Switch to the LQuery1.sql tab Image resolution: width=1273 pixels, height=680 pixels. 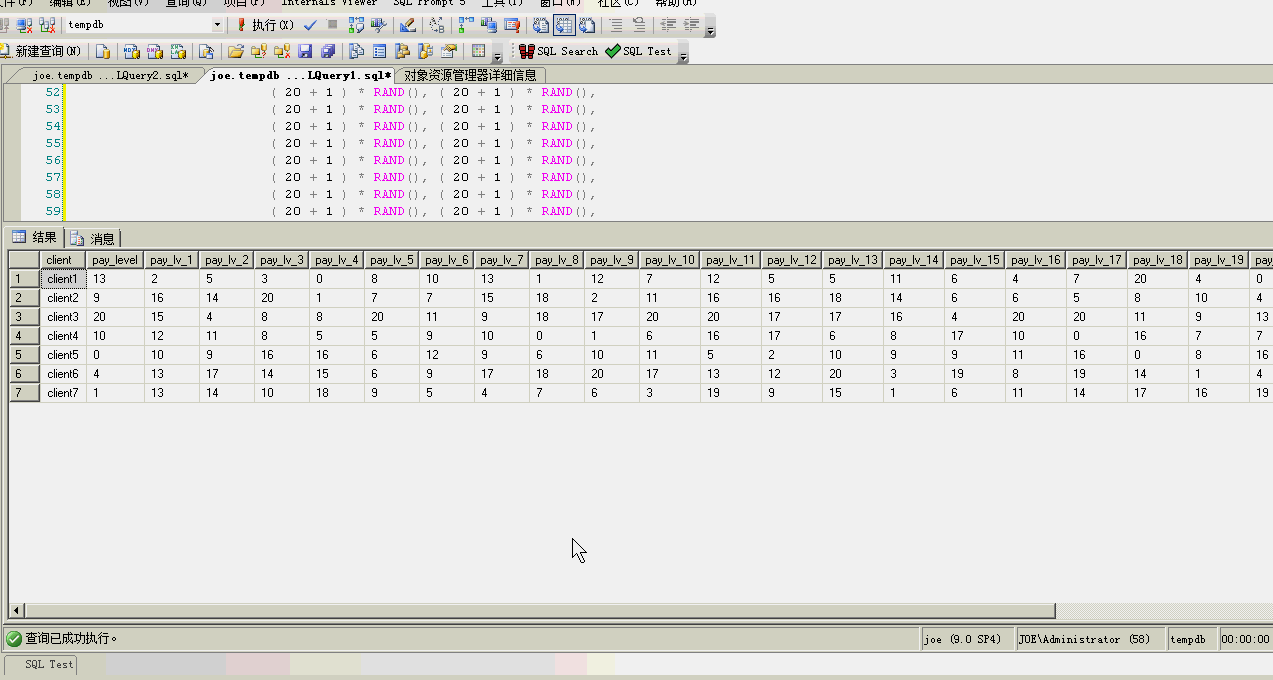[300, 75]
